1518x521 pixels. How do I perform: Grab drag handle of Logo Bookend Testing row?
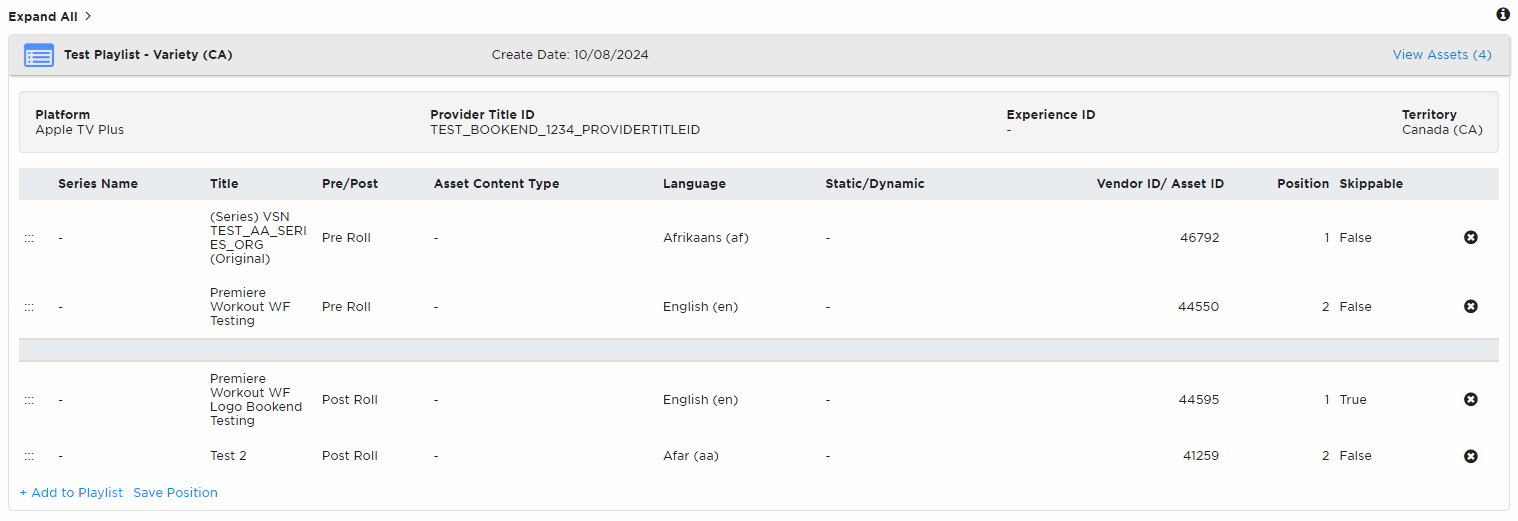tap(29, 400)
